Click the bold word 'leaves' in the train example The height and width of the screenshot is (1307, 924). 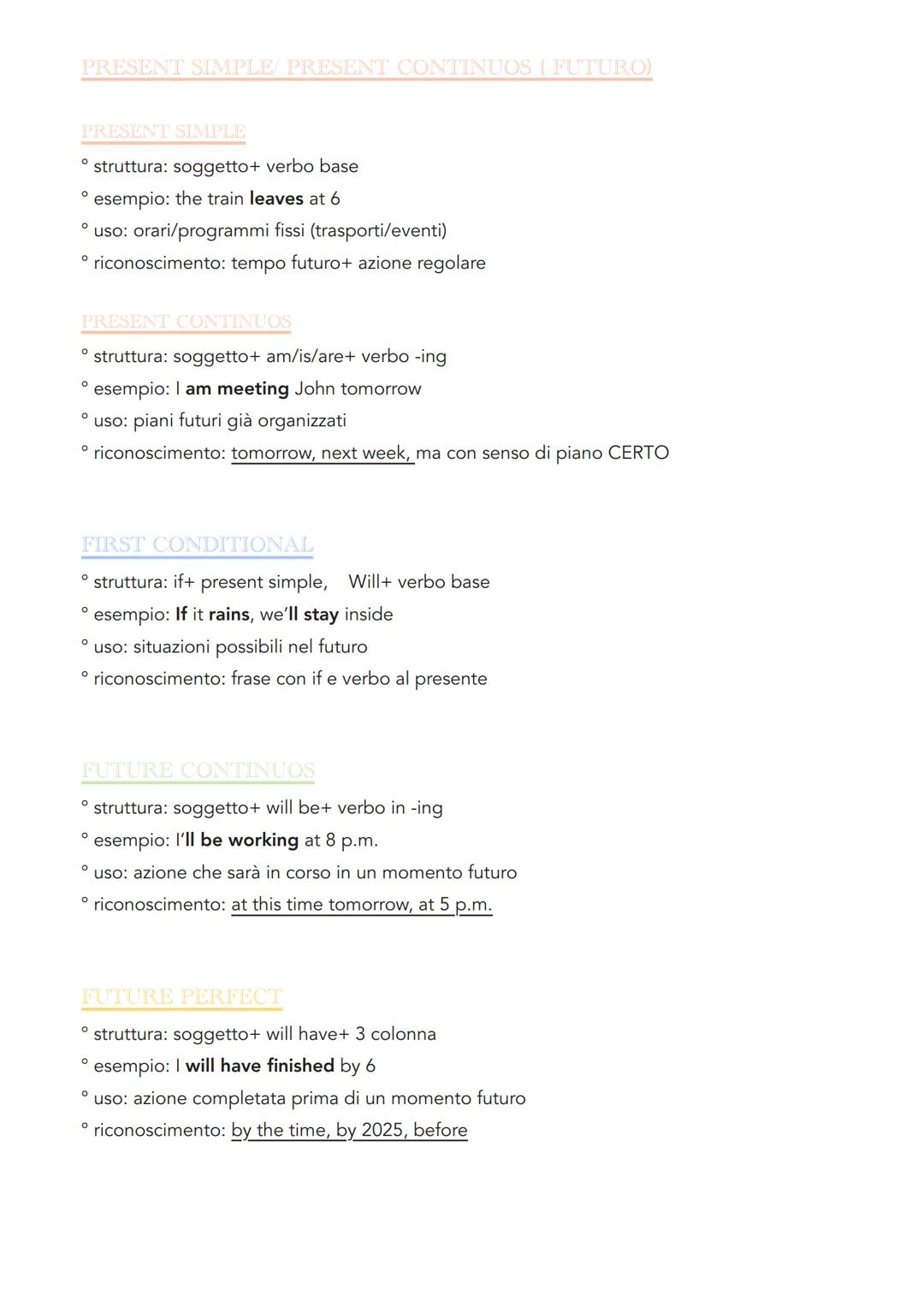(x=276, y=199)
